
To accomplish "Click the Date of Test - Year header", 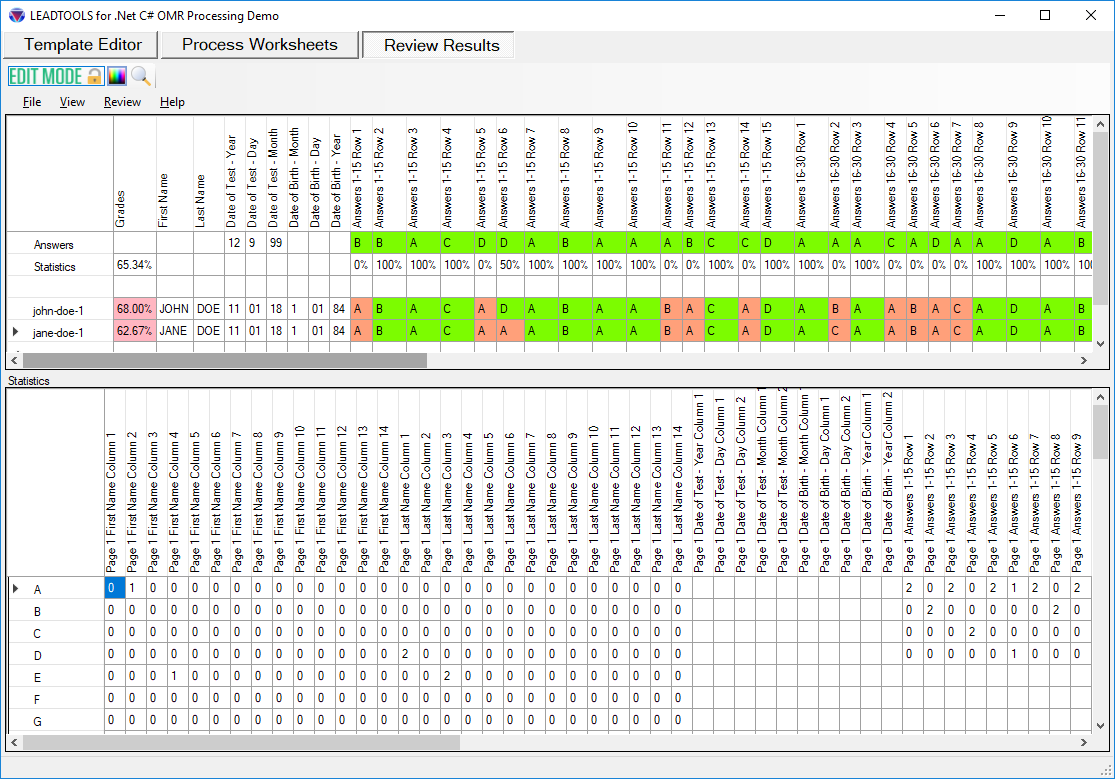I will click(235, 174).
